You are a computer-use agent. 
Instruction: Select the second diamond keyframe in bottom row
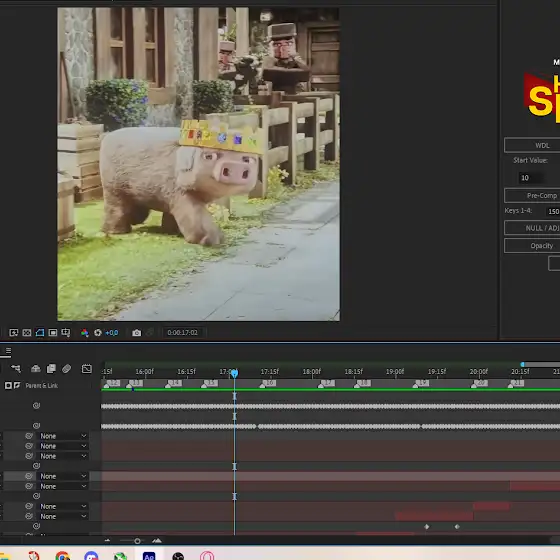[457, 526]
